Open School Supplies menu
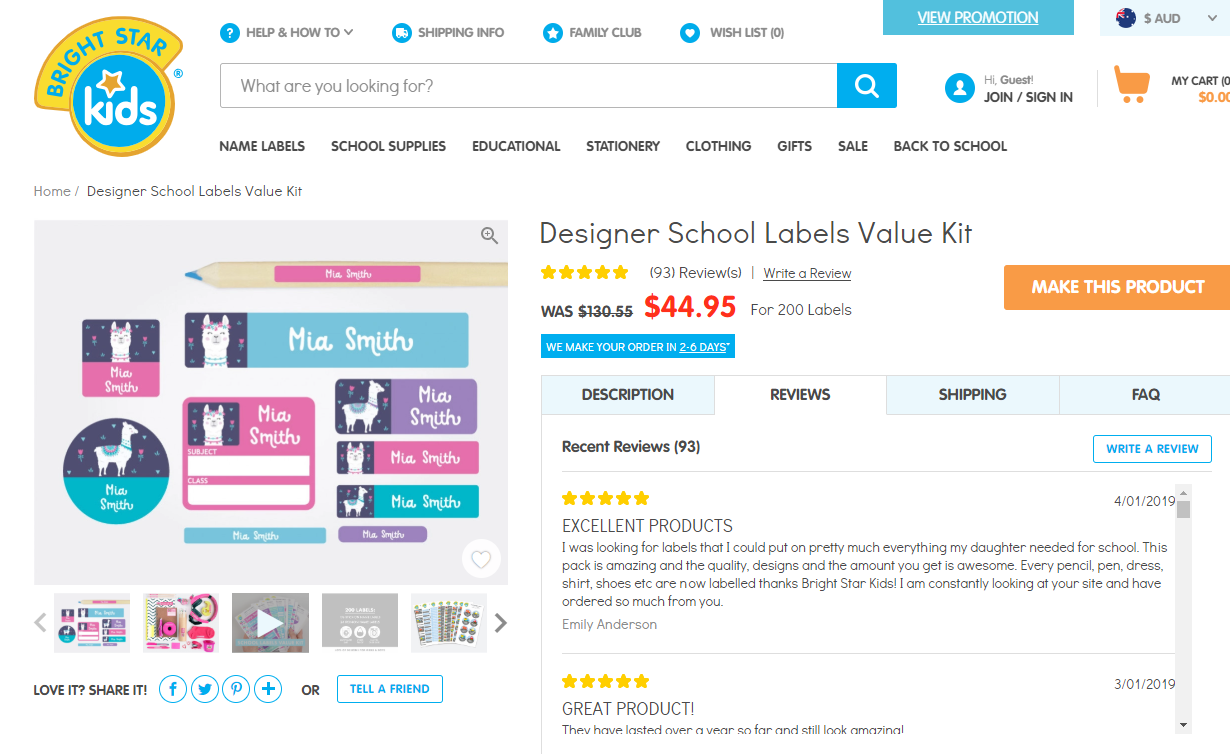1230x754 pixels. pyautogui.click(x=388, y=146)
